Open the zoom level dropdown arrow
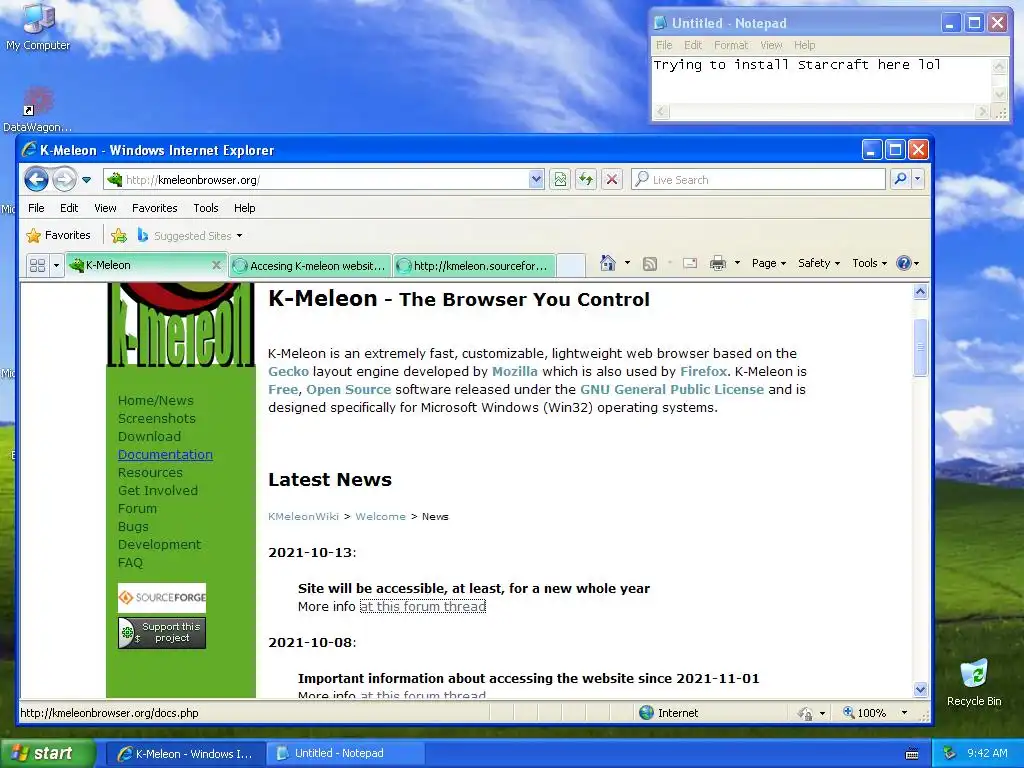1024x768 pixels. pyautogui.click(x=904, y=712)
